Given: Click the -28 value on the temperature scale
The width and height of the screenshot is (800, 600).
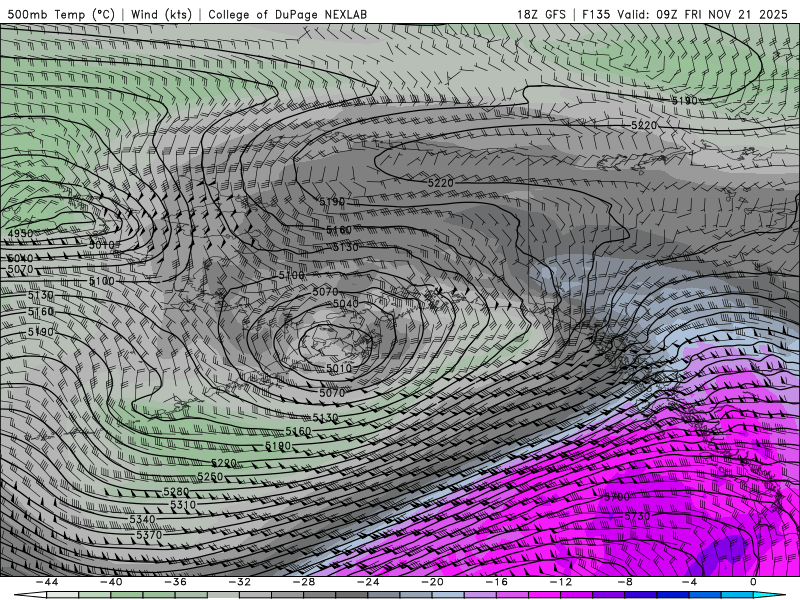Looking at the screenshot, I should point(304,582).
